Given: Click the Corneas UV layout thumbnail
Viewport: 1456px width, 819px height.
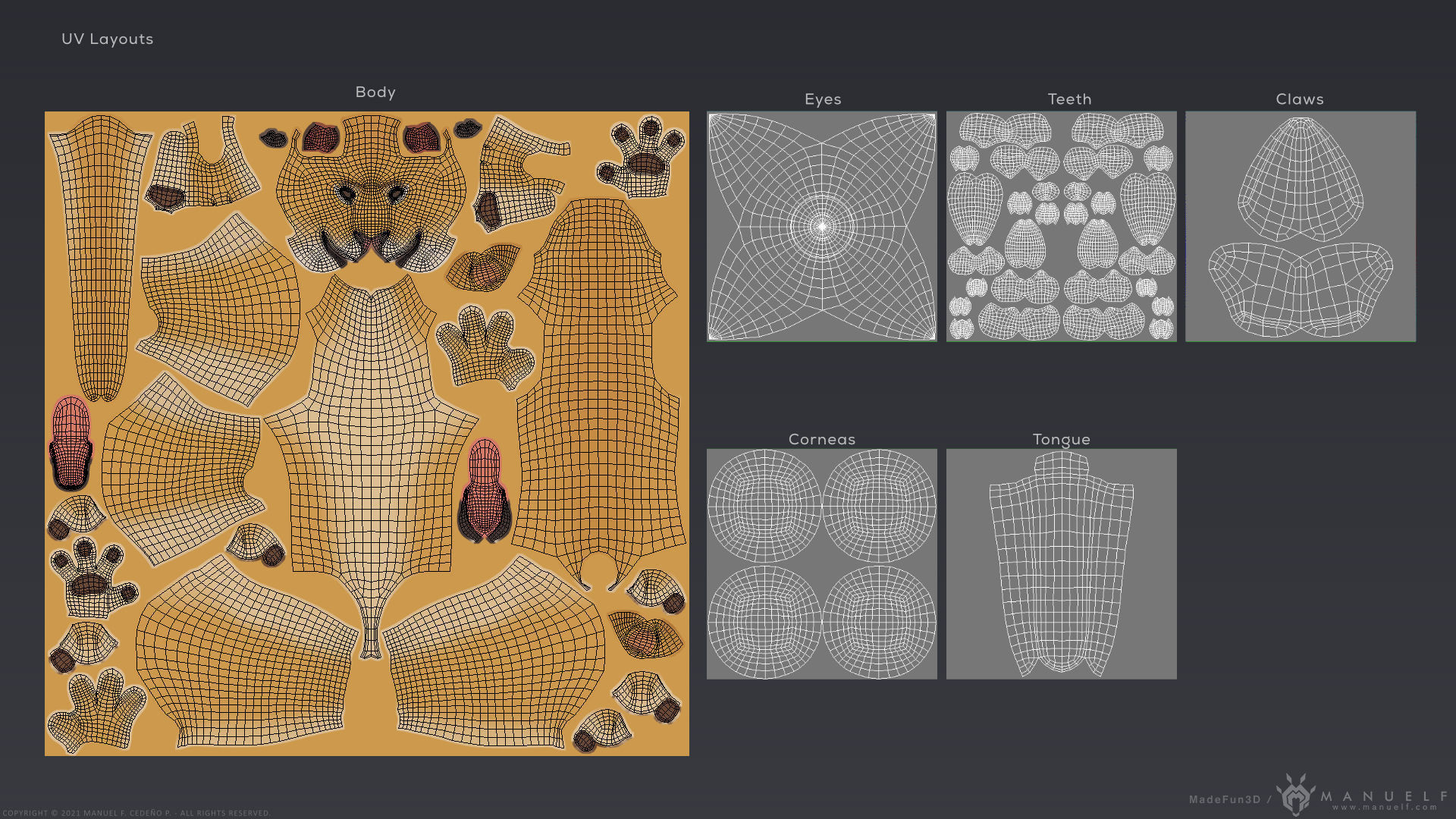Looking at the screenshot, I should (822, 564).
